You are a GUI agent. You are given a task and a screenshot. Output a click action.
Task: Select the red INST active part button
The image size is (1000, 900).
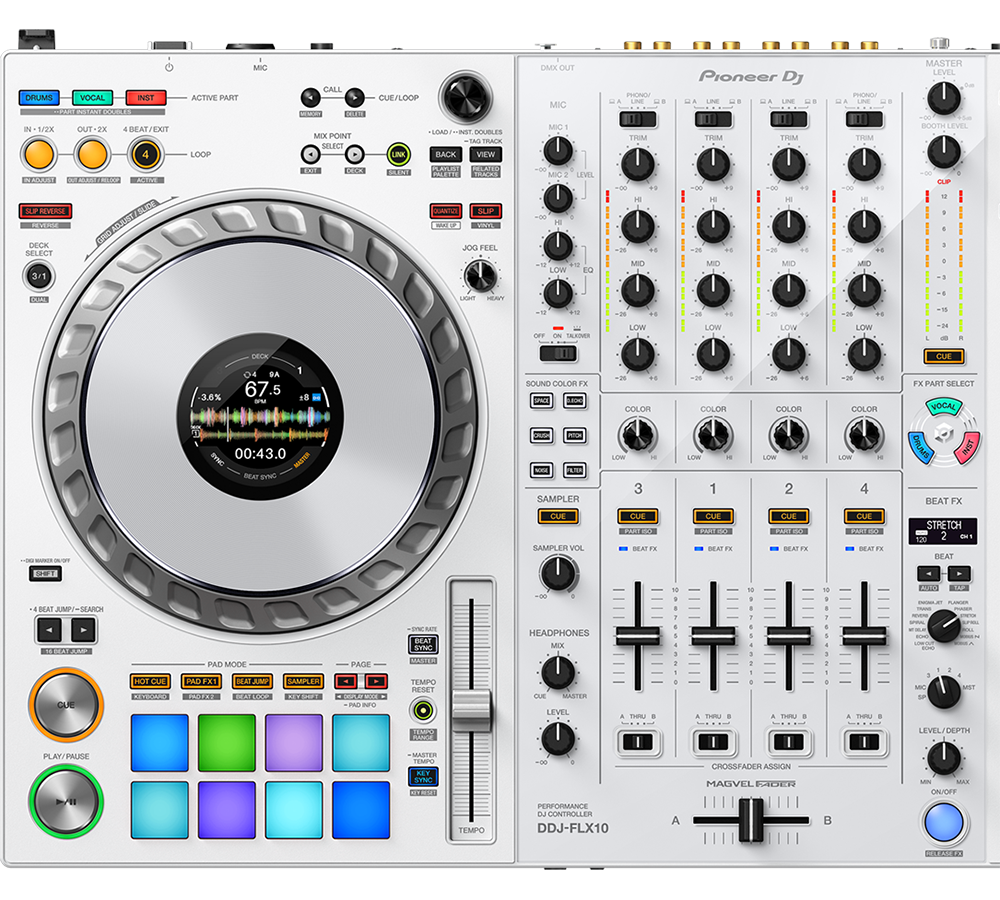point(146,98)
